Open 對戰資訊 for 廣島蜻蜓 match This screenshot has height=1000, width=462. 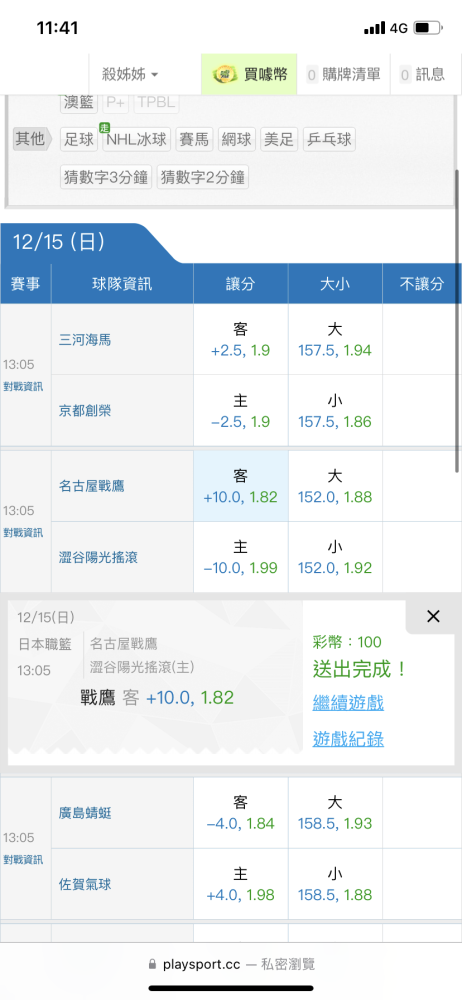pyautogui.click(x=23, y=860)
